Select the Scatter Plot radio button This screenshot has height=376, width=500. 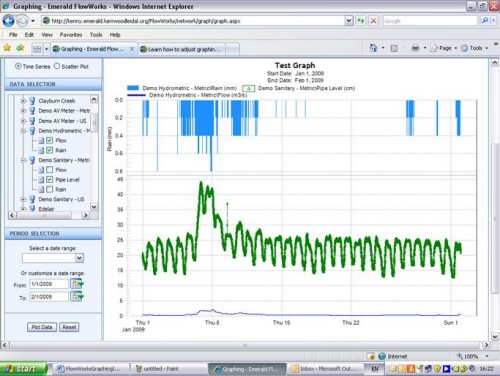click(57, 66)
